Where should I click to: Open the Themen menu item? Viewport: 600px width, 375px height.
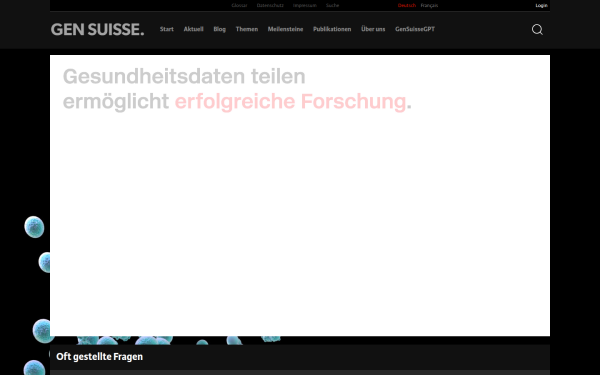pos(247,29)
